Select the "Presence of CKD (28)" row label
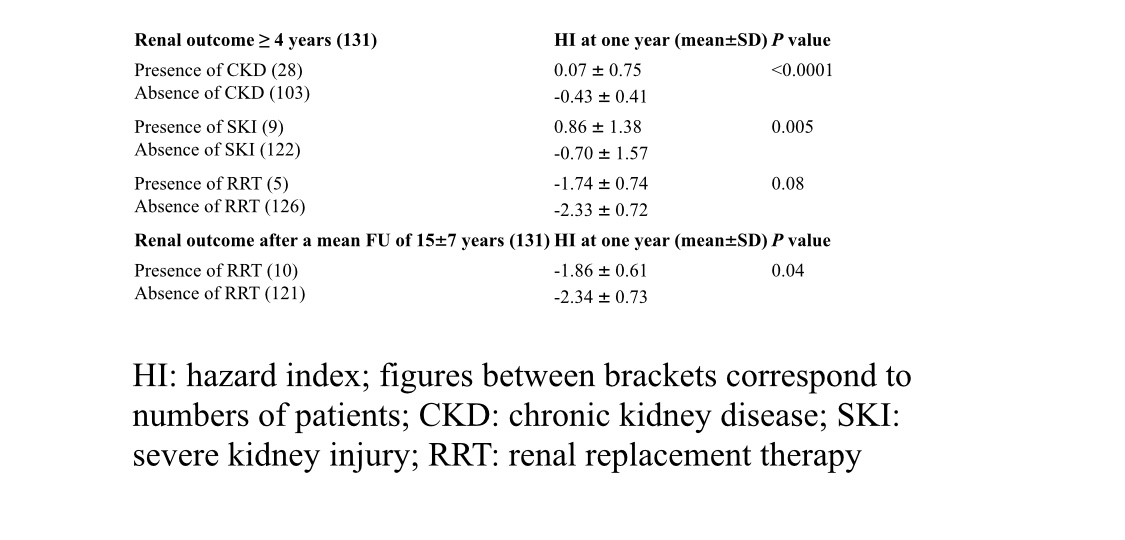Screen dimensions: 1125x540 tap(218, 70)
